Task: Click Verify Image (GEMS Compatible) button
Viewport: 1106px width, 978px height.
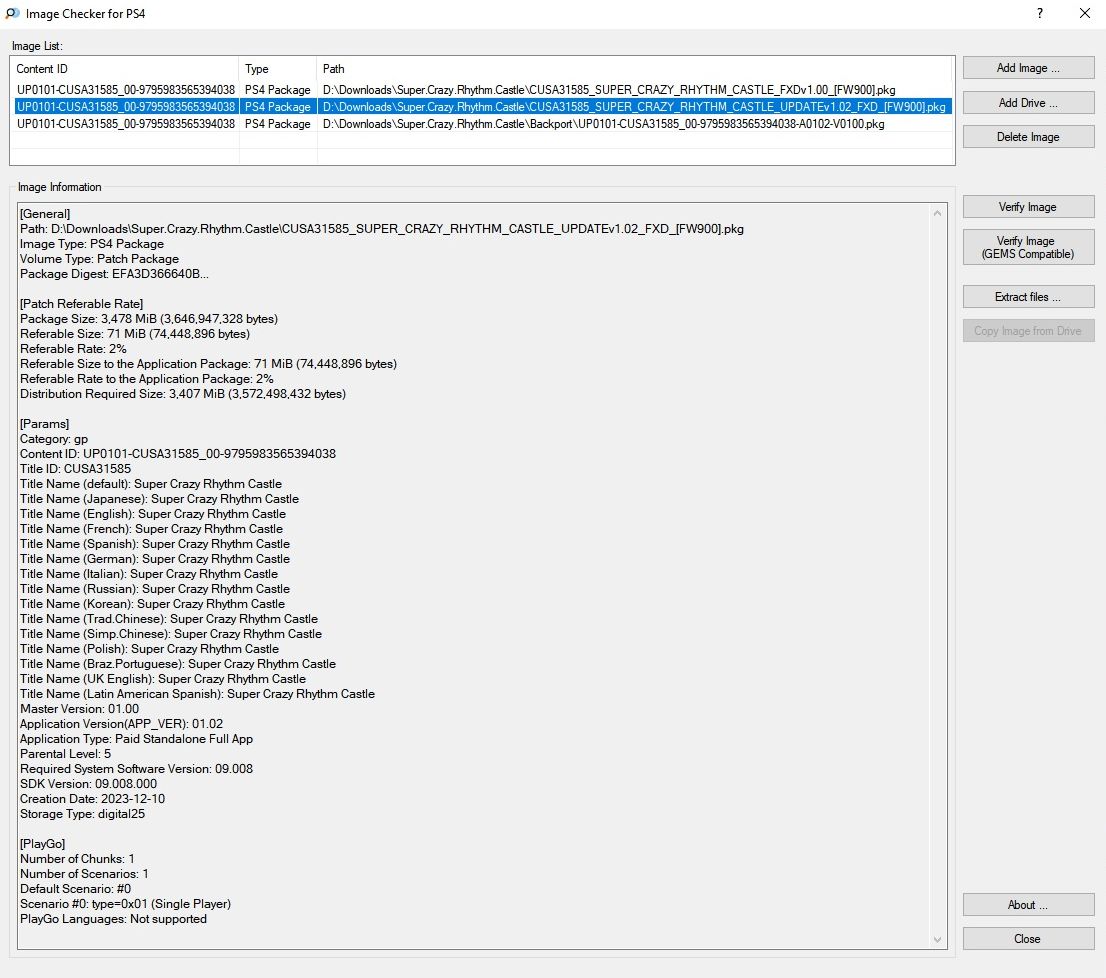Action: [x=1028, y=247]
